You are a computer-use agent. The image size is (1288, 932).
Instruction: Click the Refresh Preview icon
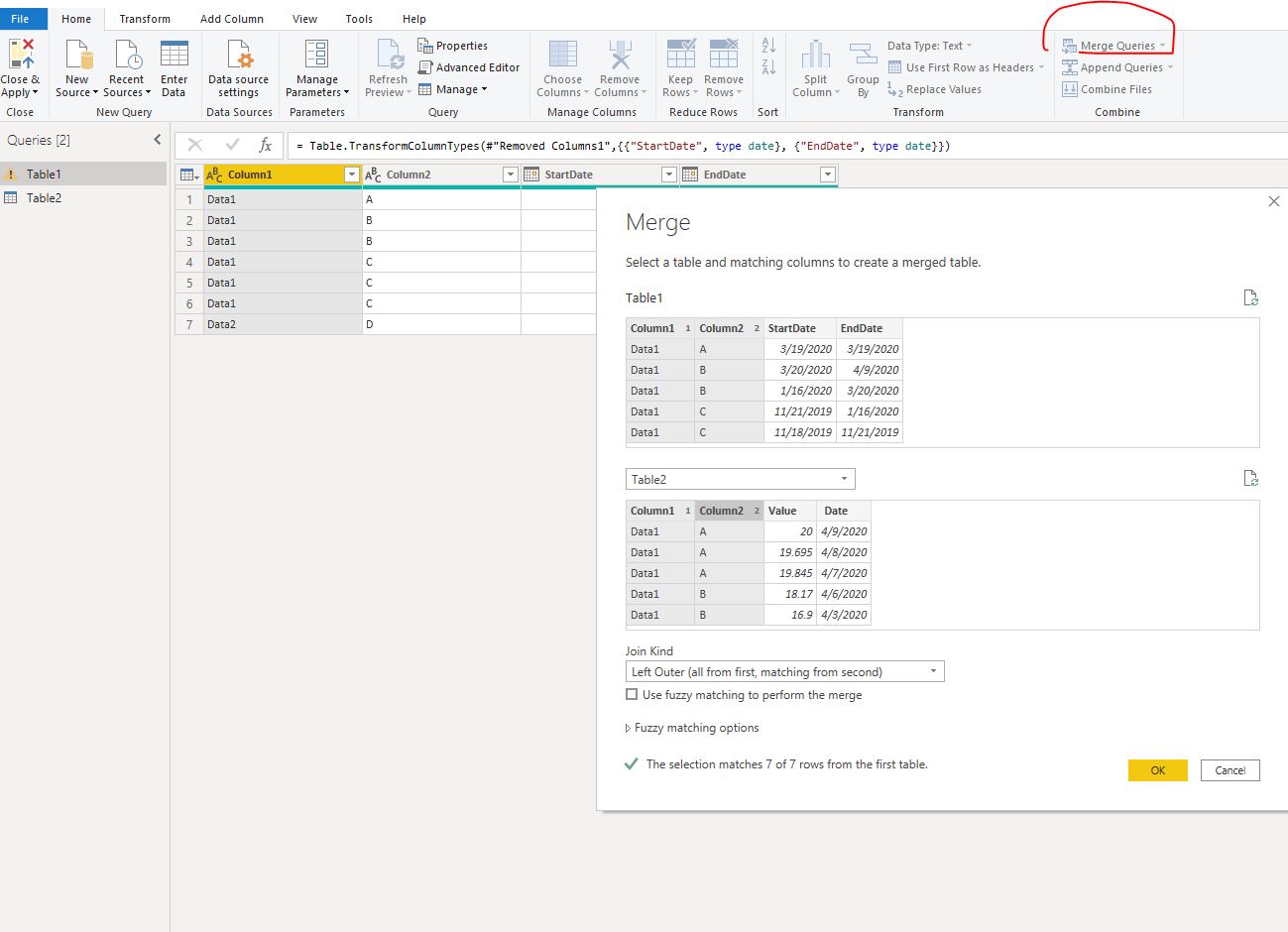tap(389, 54)
